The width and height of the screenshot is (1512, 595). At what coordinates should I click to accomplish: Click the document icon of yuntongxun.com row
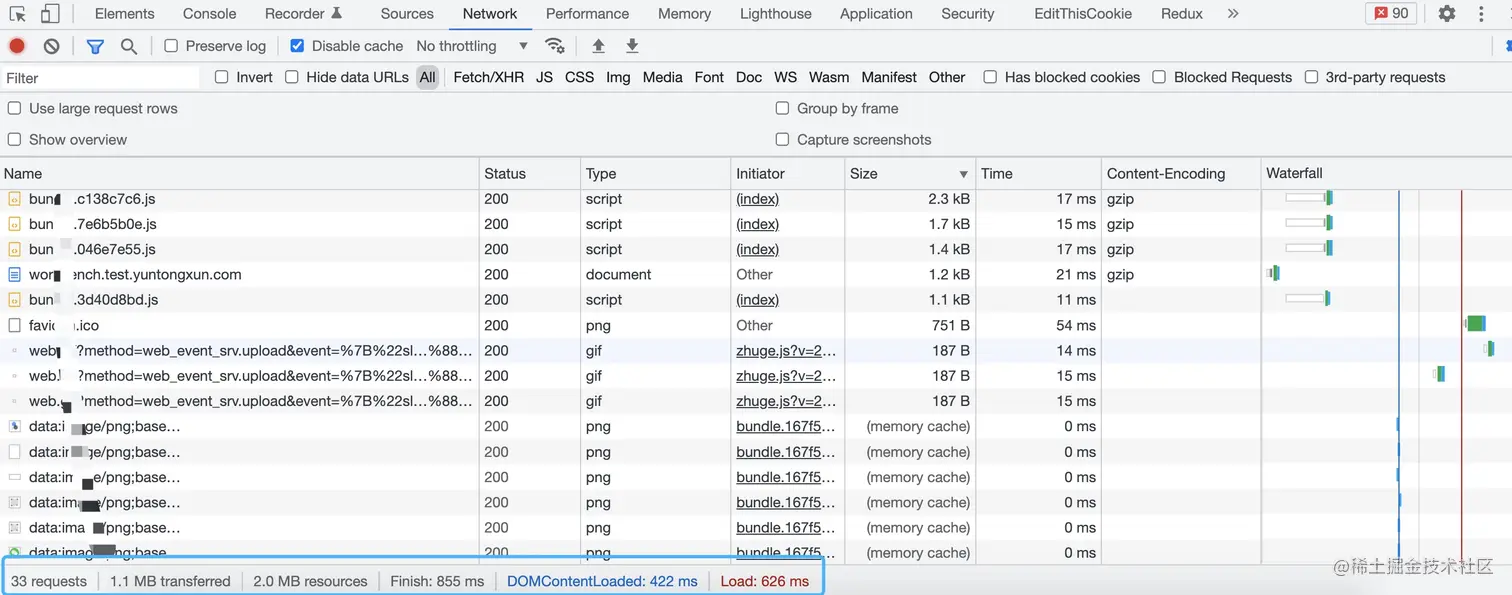(14, 274)
